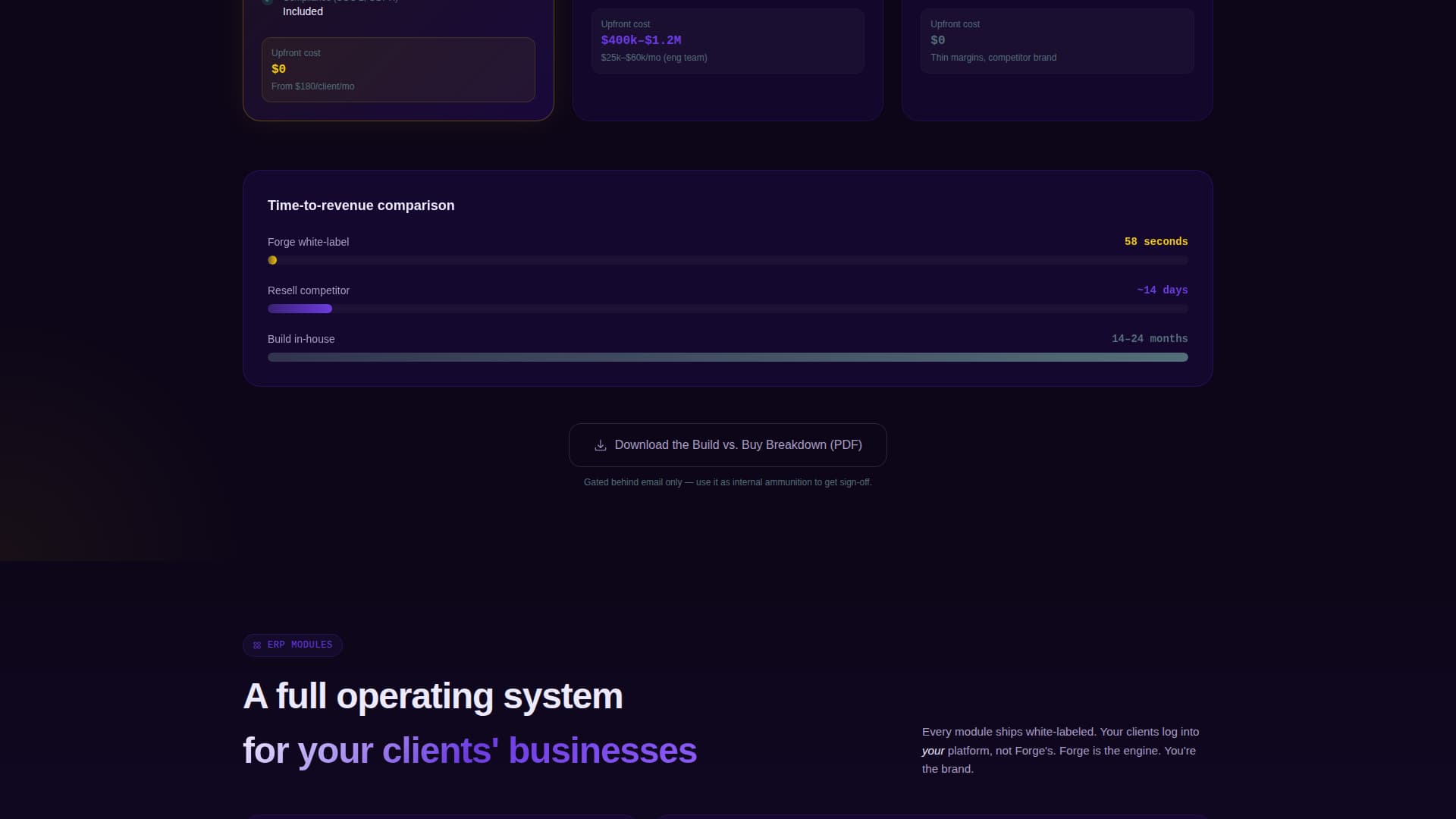Expand the Forge white-label pricing card
Viewport: 1456px width, 819px height.
(398, 58)
